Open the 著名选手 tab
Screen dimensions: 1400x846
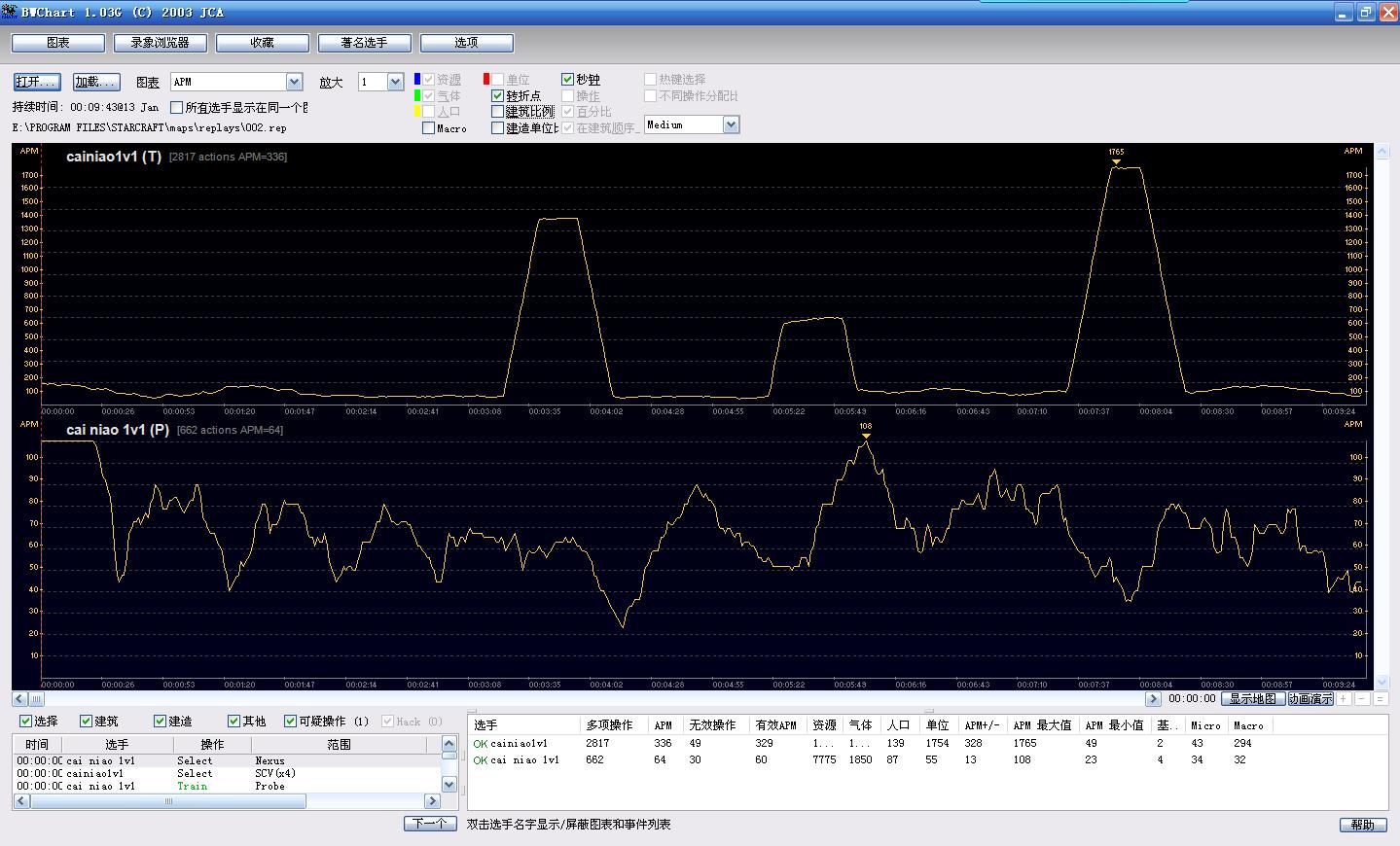364,43
